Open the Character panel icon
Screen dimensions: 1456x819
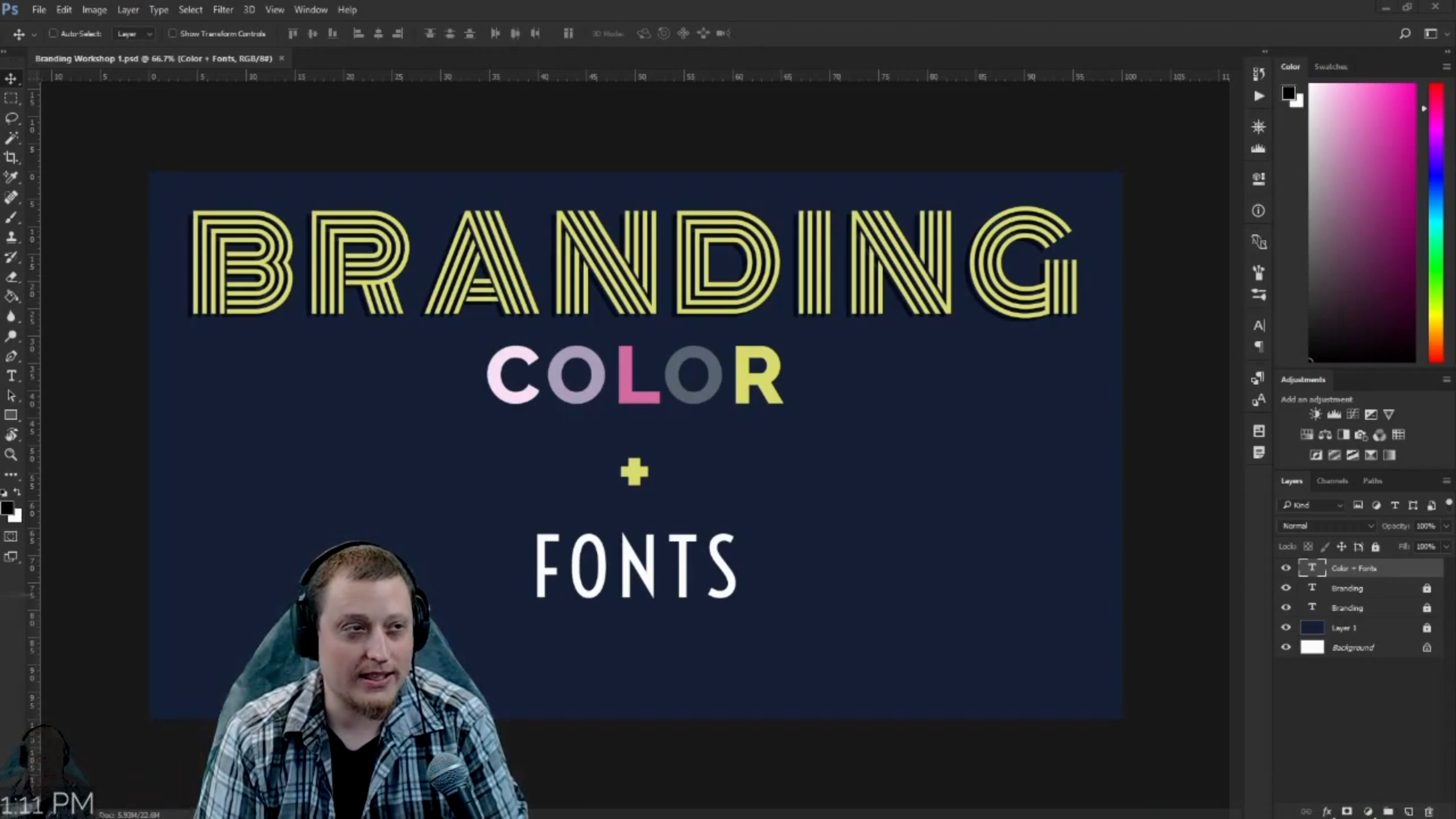point(1259,325)
